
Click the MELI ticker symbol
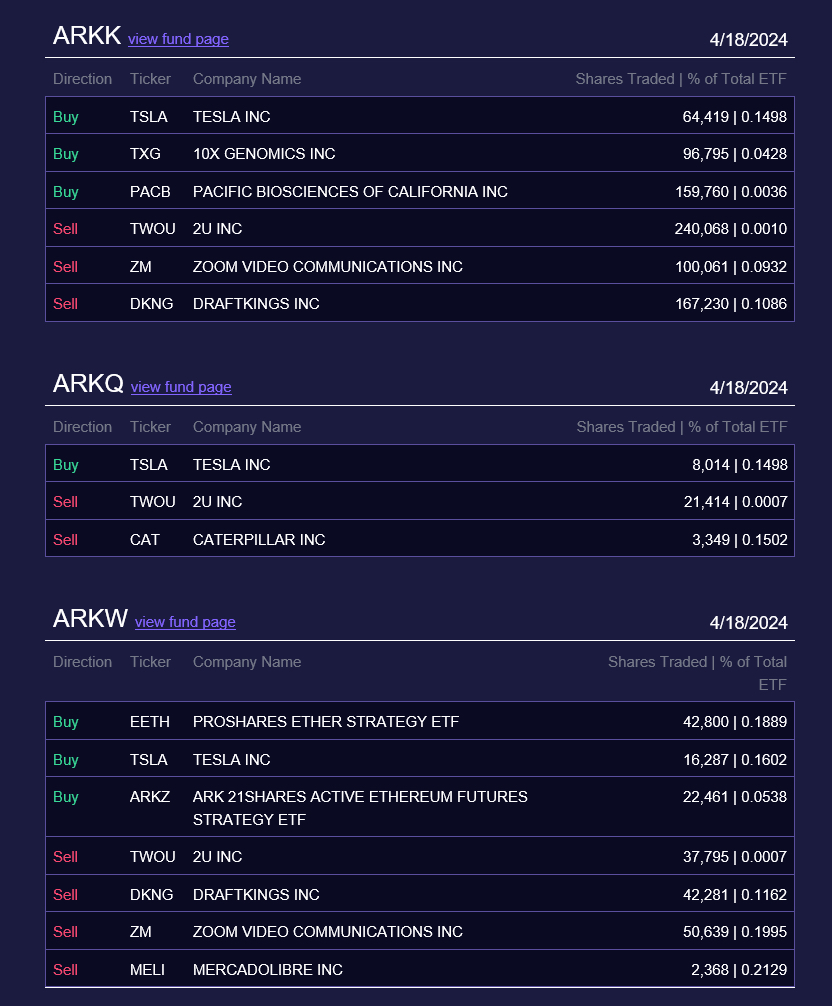[x=147, y=970]
